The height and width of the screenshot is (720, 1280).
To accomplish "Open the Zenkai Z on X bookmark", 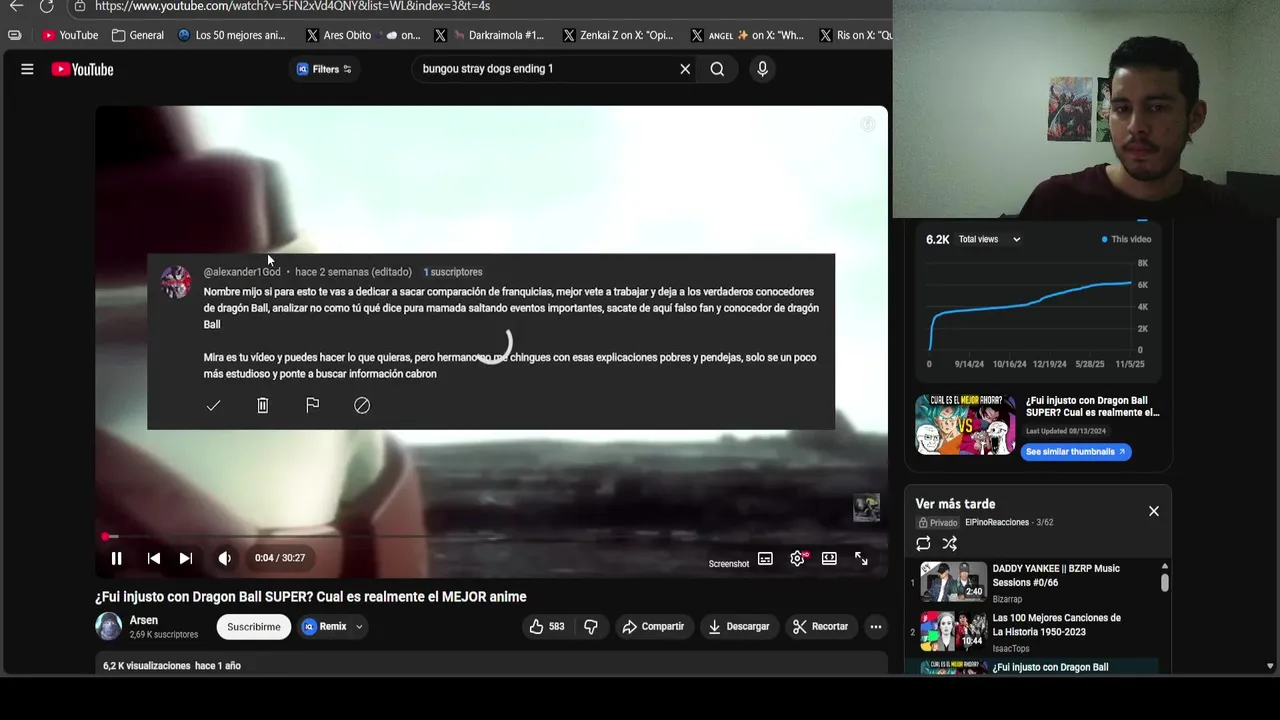I will 618,35.
